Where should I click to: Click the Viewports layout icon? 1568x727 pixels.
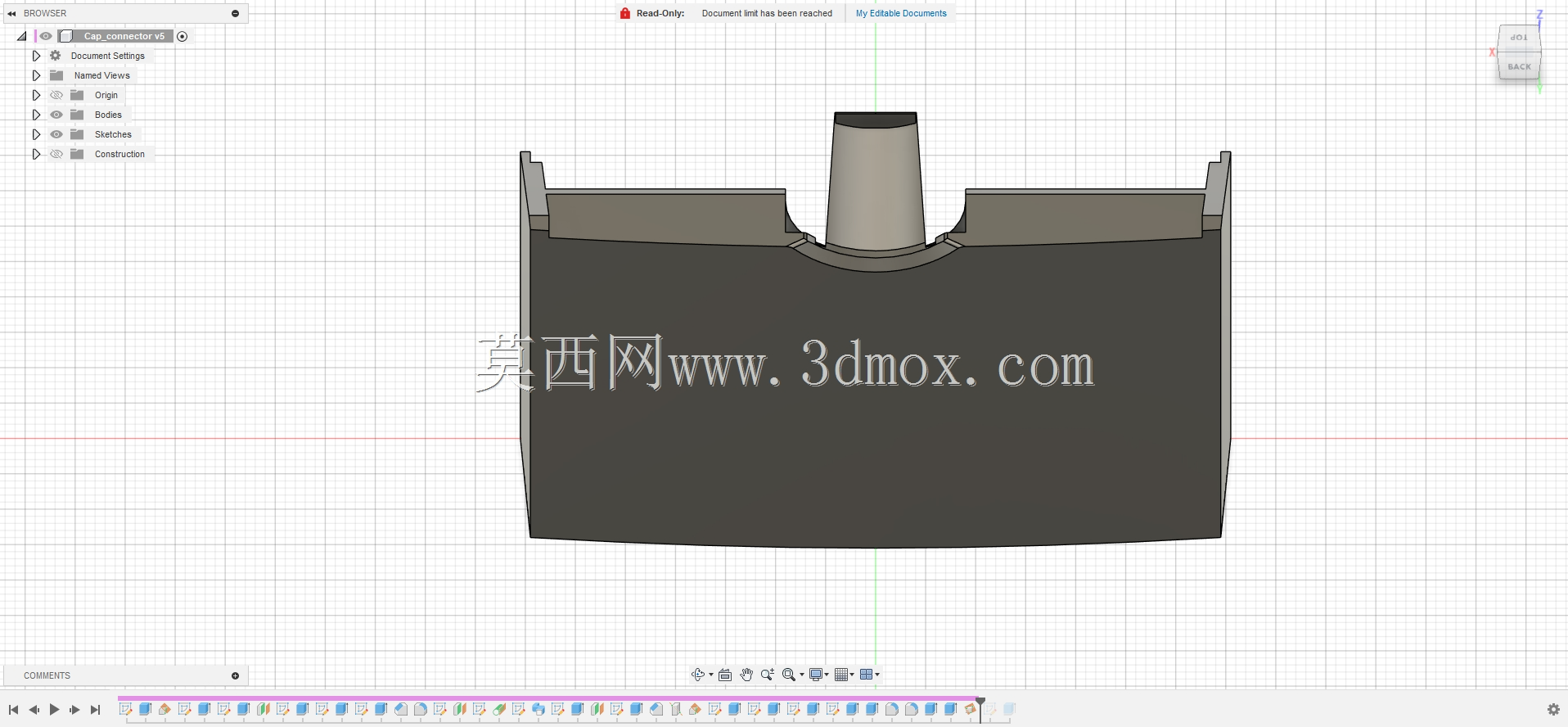[867, 675]
